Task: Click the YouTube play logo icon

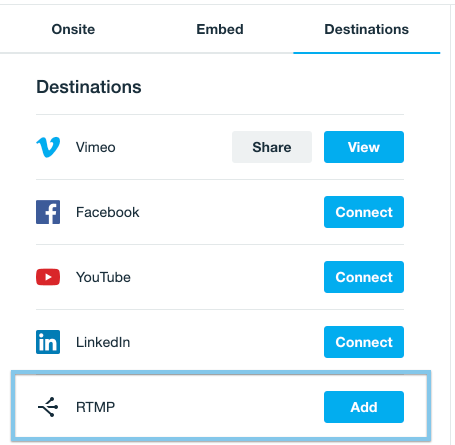Action: [48, 277]
